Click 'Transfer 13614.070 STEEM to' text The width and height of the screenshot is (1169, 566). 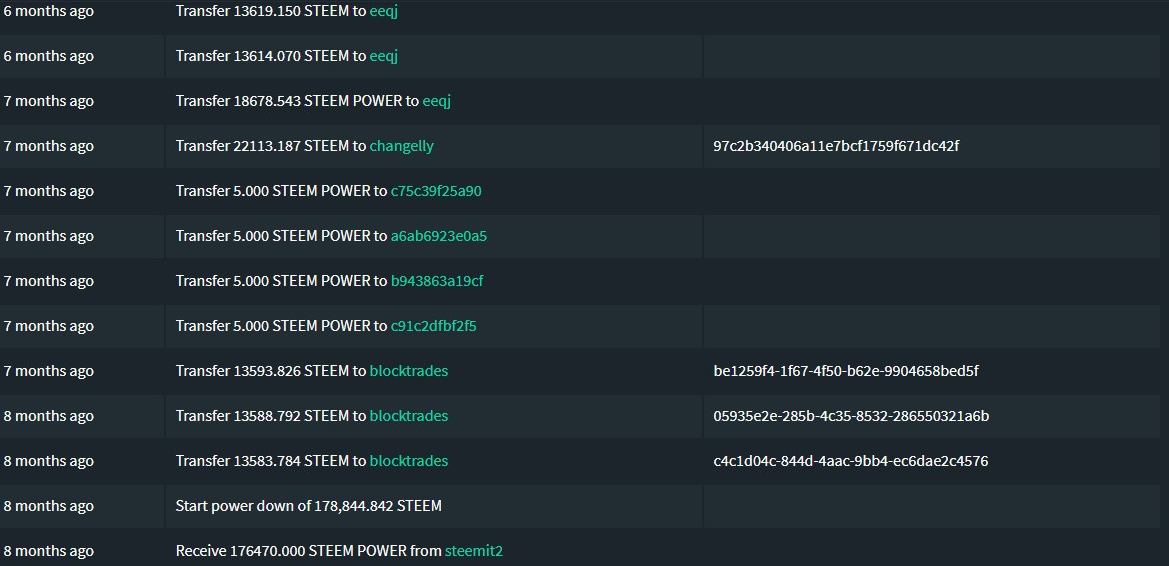point(271,56)
